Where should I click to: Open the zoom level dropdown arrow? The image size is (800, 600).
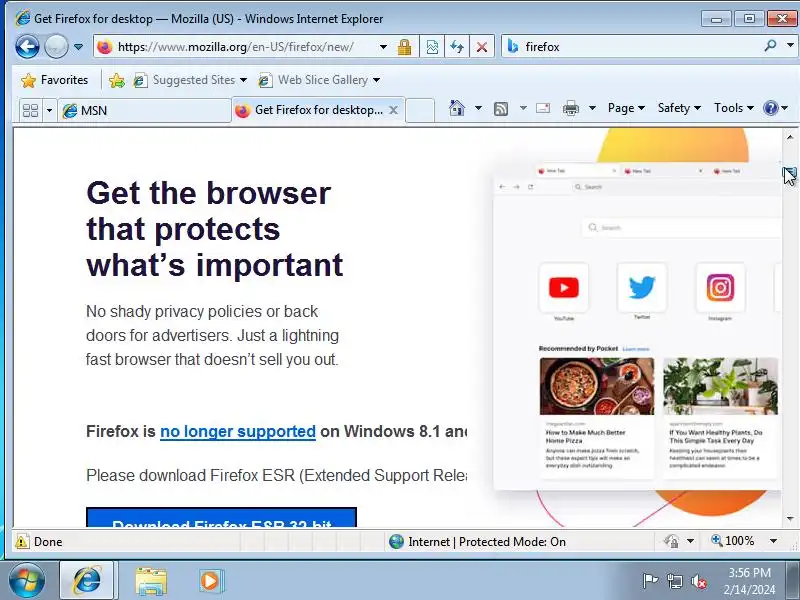[773, 541]
